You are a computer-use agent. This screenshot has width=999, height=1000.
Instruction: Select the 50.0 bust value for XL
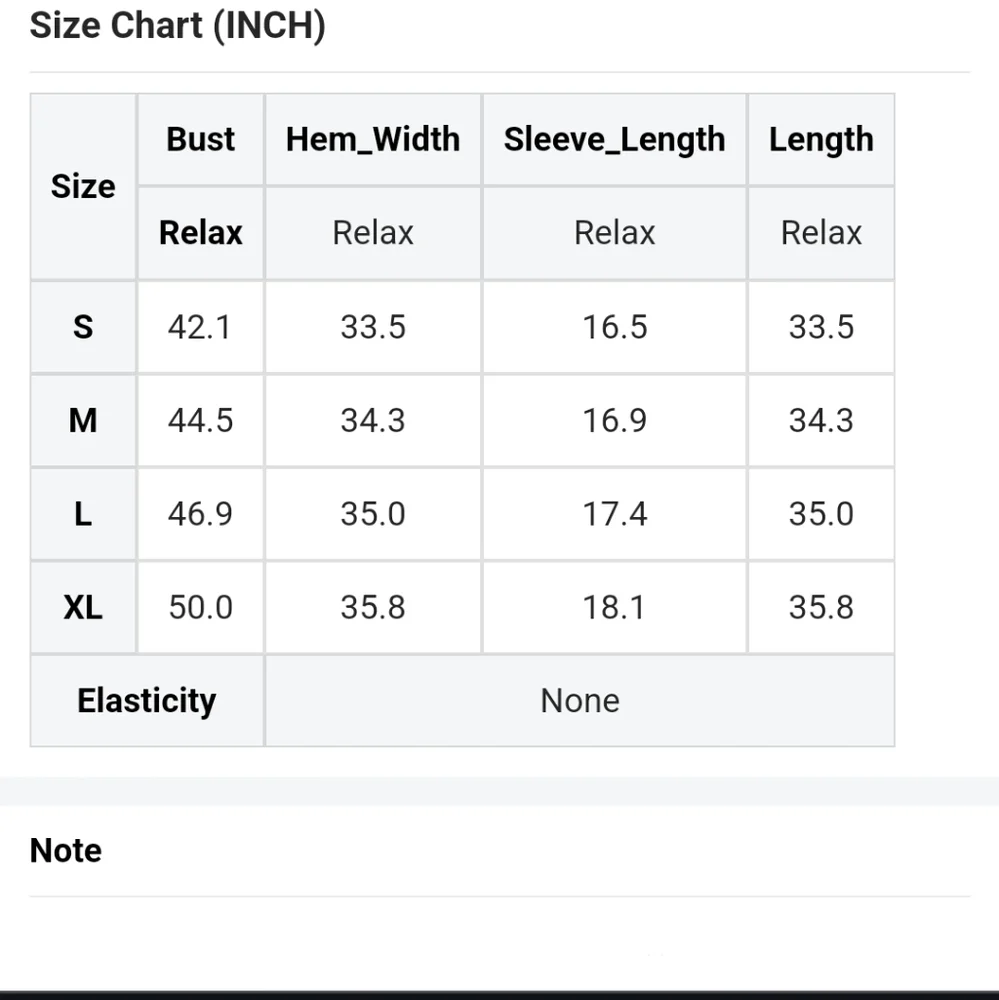coord(200,607)
